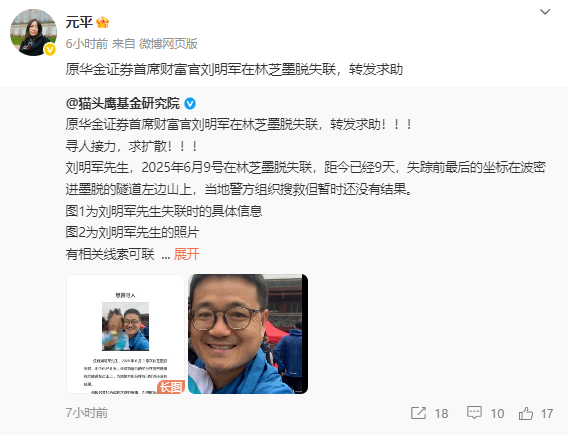Open the 微博网页版 source link
Screen dimensions: 568x445
(x=168, y=44)
